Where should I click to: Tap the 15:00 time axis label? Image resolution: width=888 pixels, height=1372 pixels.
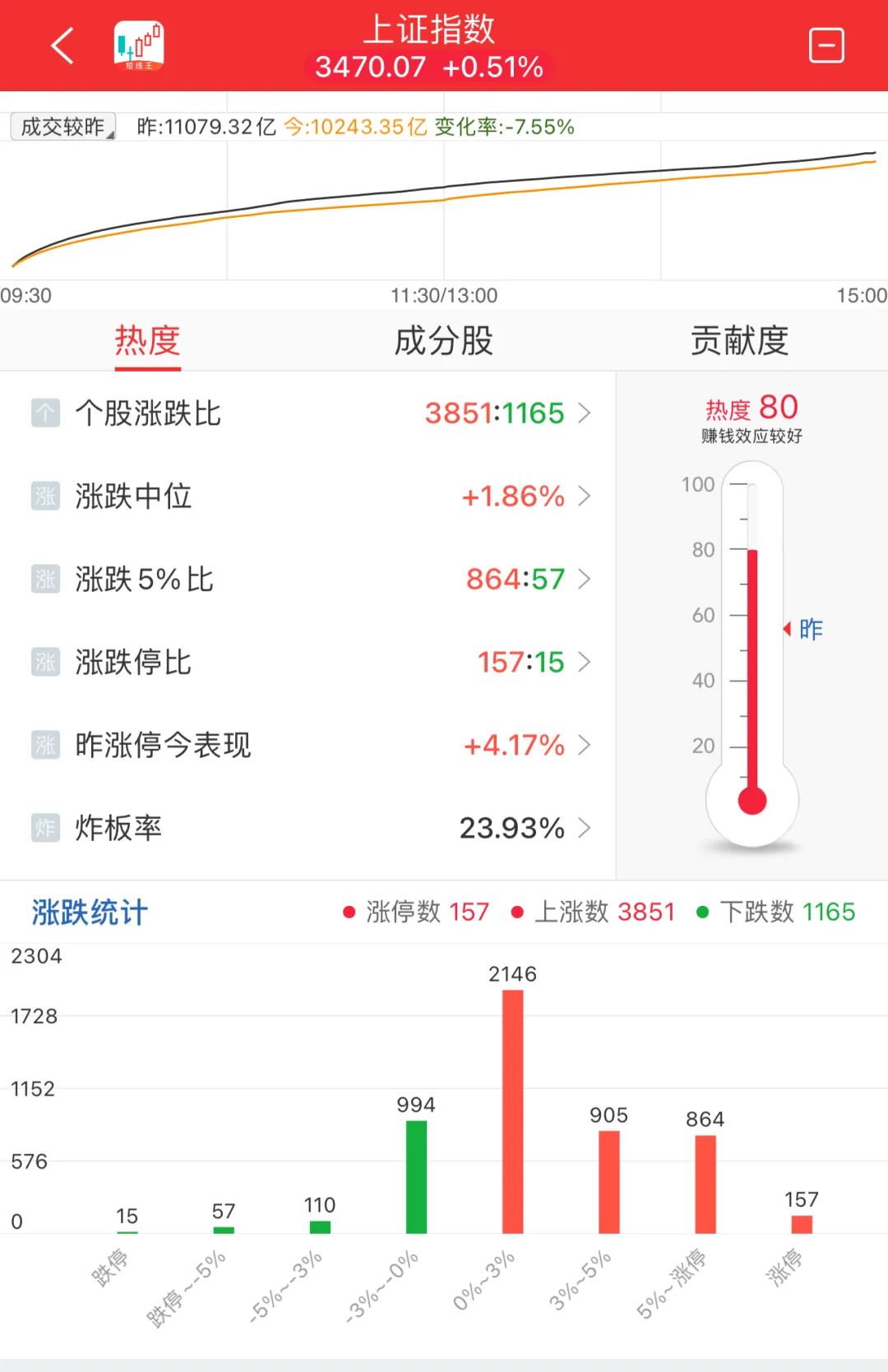862,295
